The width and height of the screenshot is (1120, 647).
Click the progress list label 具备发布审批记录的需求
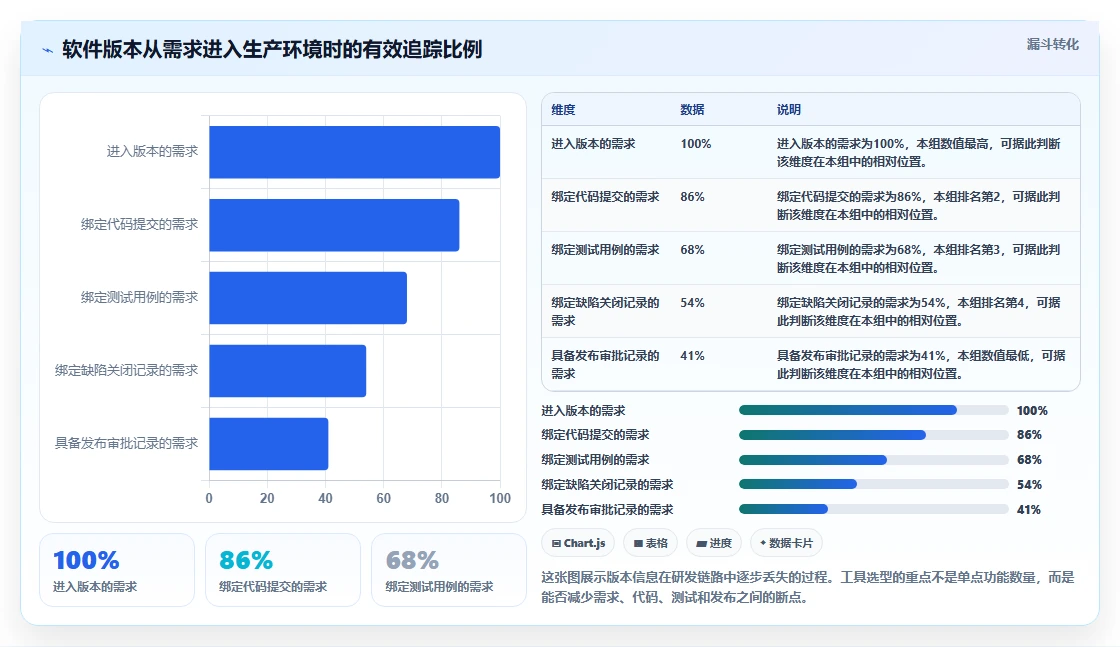point(607,510)
